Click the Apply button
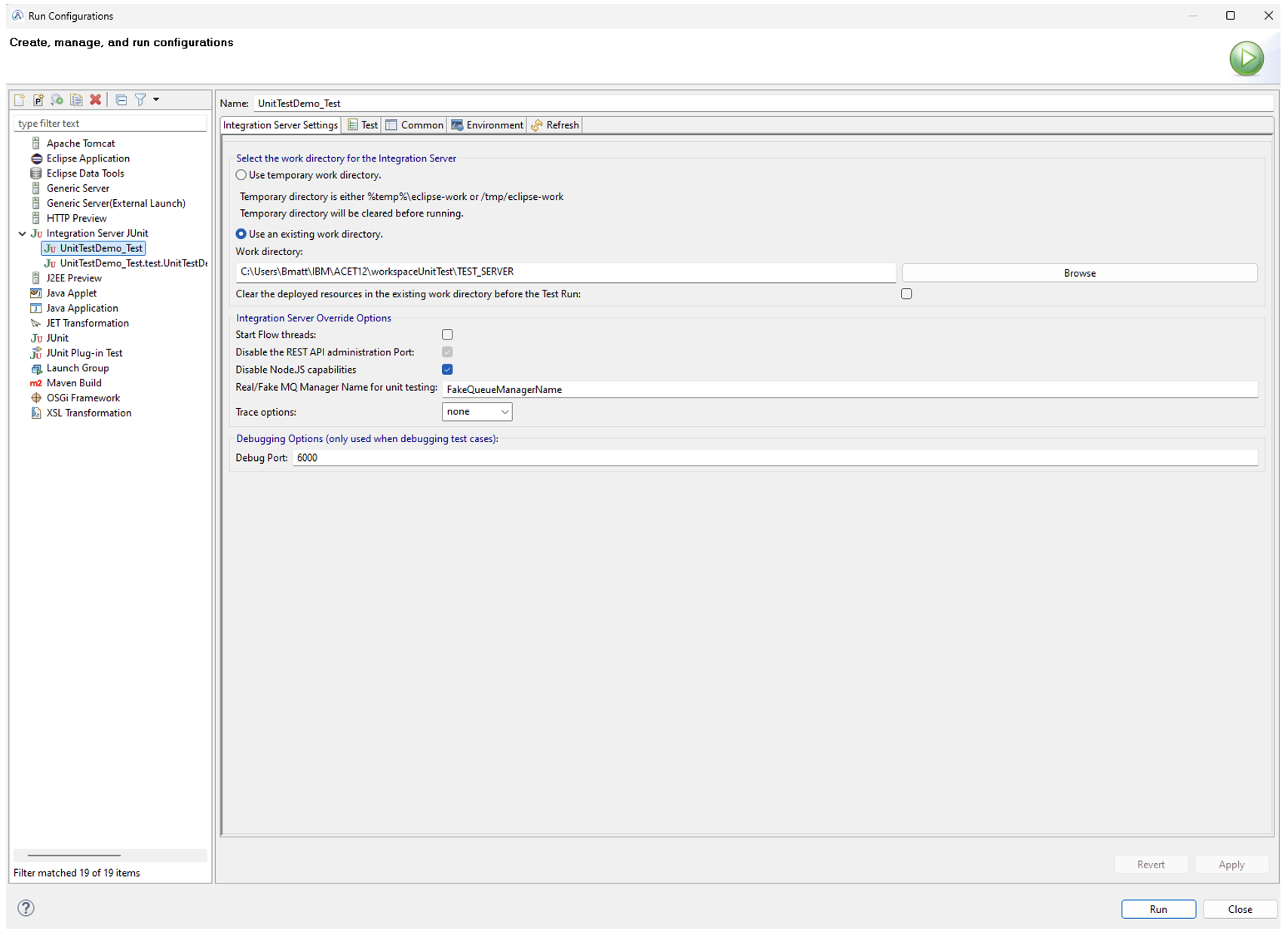This screenshot has width=1288, height=934. 1231,865
